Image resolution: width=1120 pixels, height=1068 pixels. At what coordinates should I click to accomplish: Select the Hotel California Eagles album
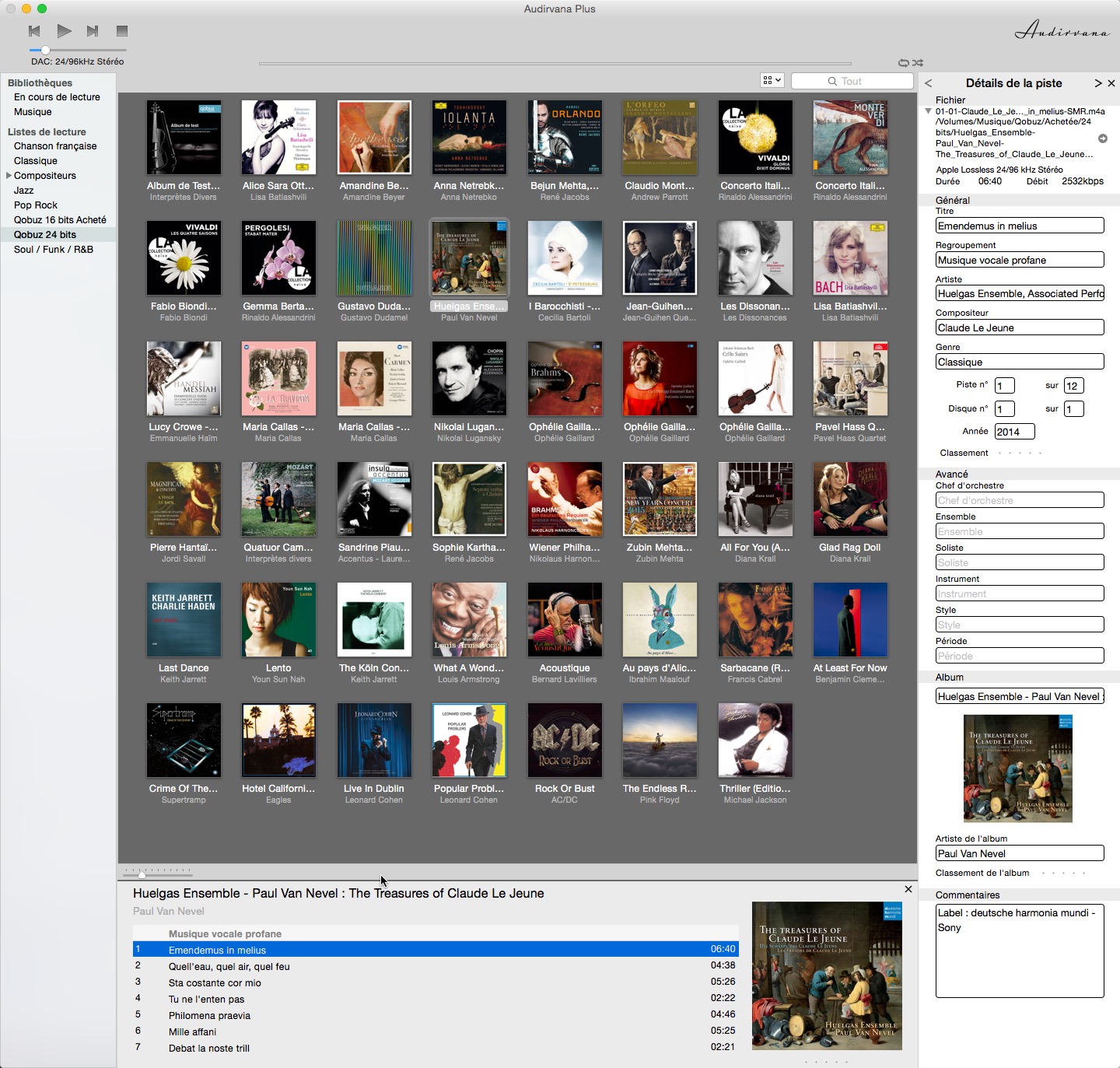coord(278,740)
